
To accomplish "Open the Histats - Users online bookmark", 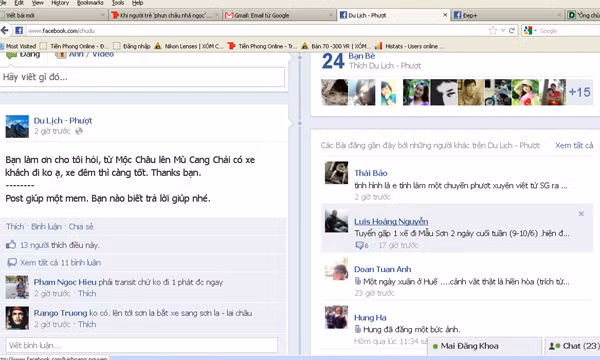I will [409, 46].
